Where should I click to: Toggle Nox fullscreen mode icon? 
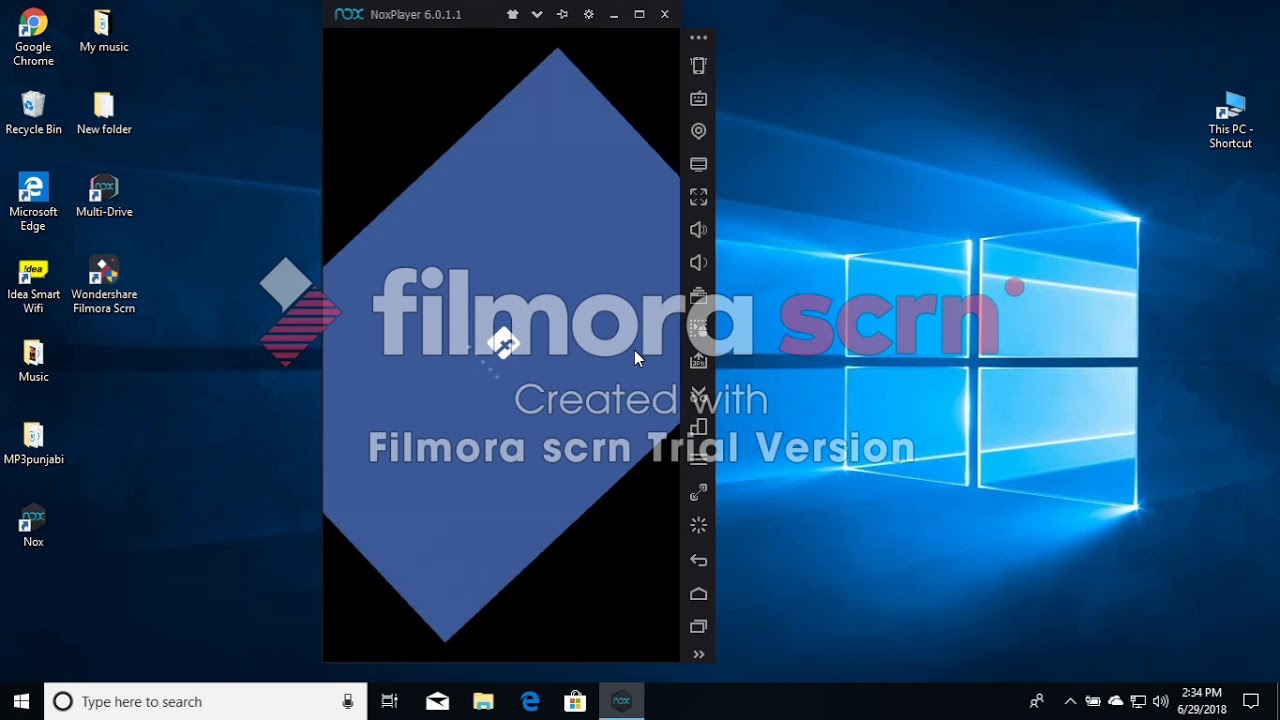point(698,197)
